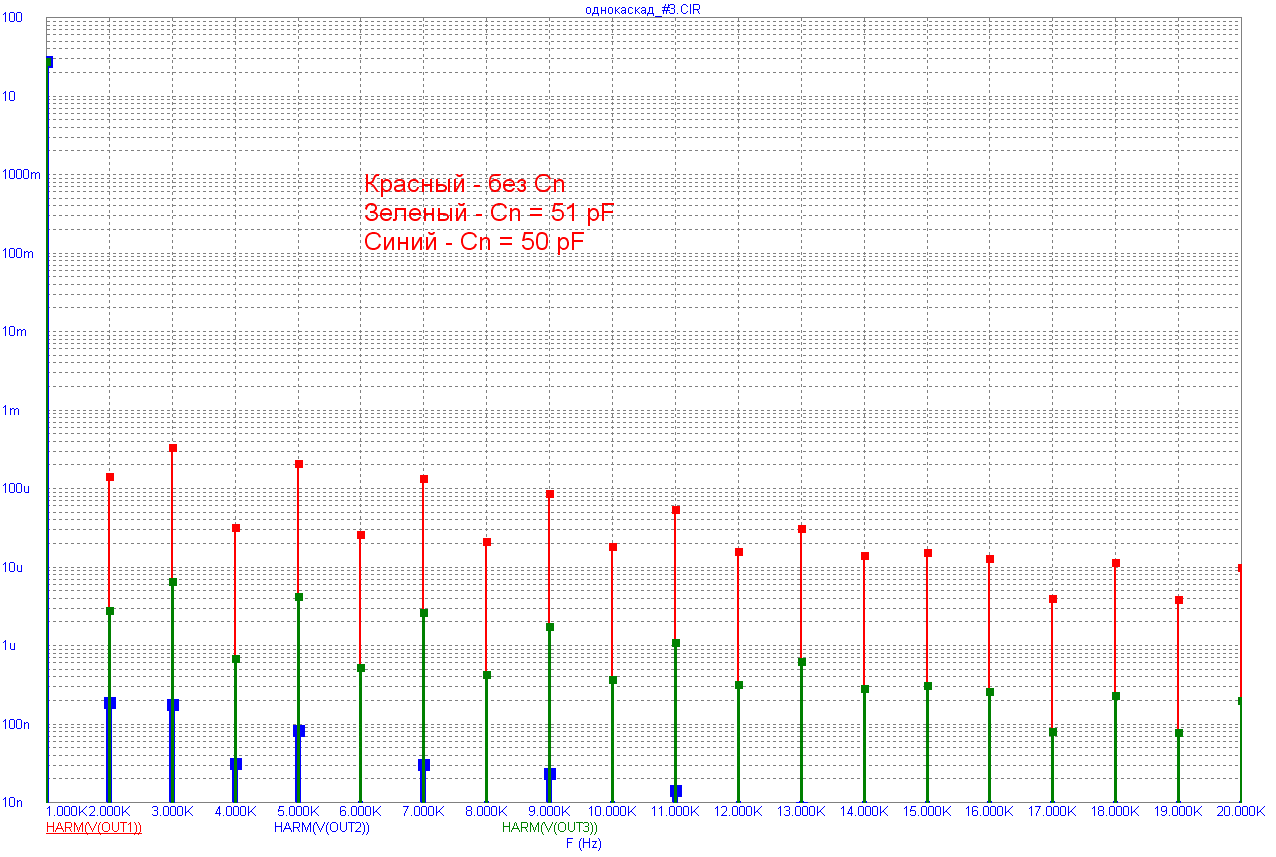The height and width of the screenshot is (857, 1276).
Task: Click the Y-axis label 1u
Action: click(9, 646)
